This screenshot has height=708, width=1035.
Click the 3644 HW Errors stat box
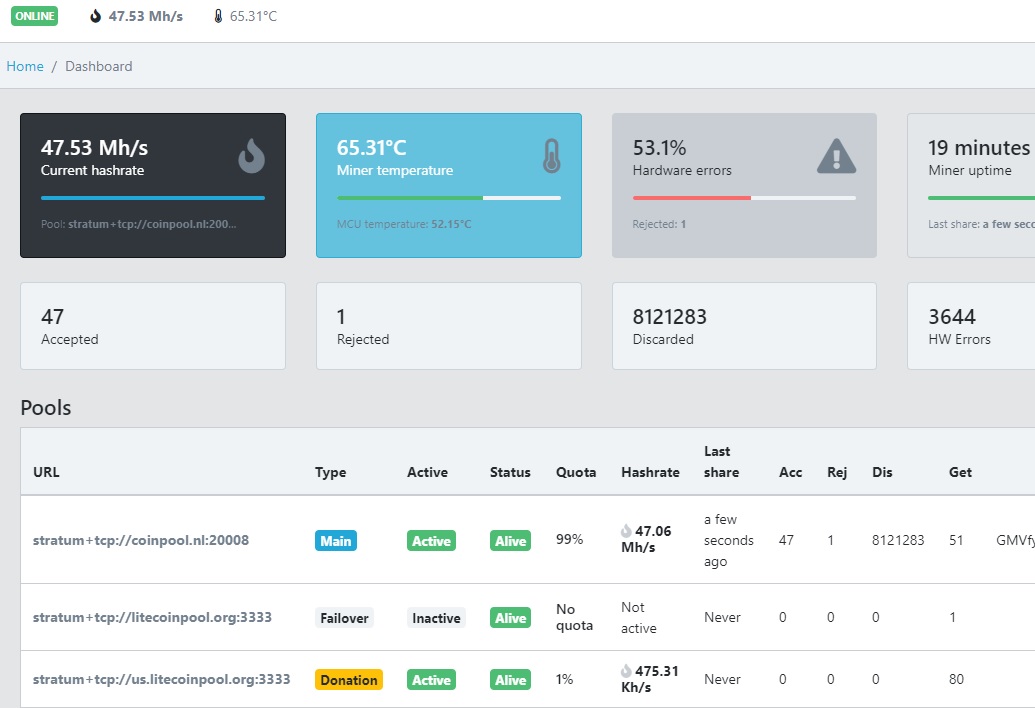tap(971, 326)
